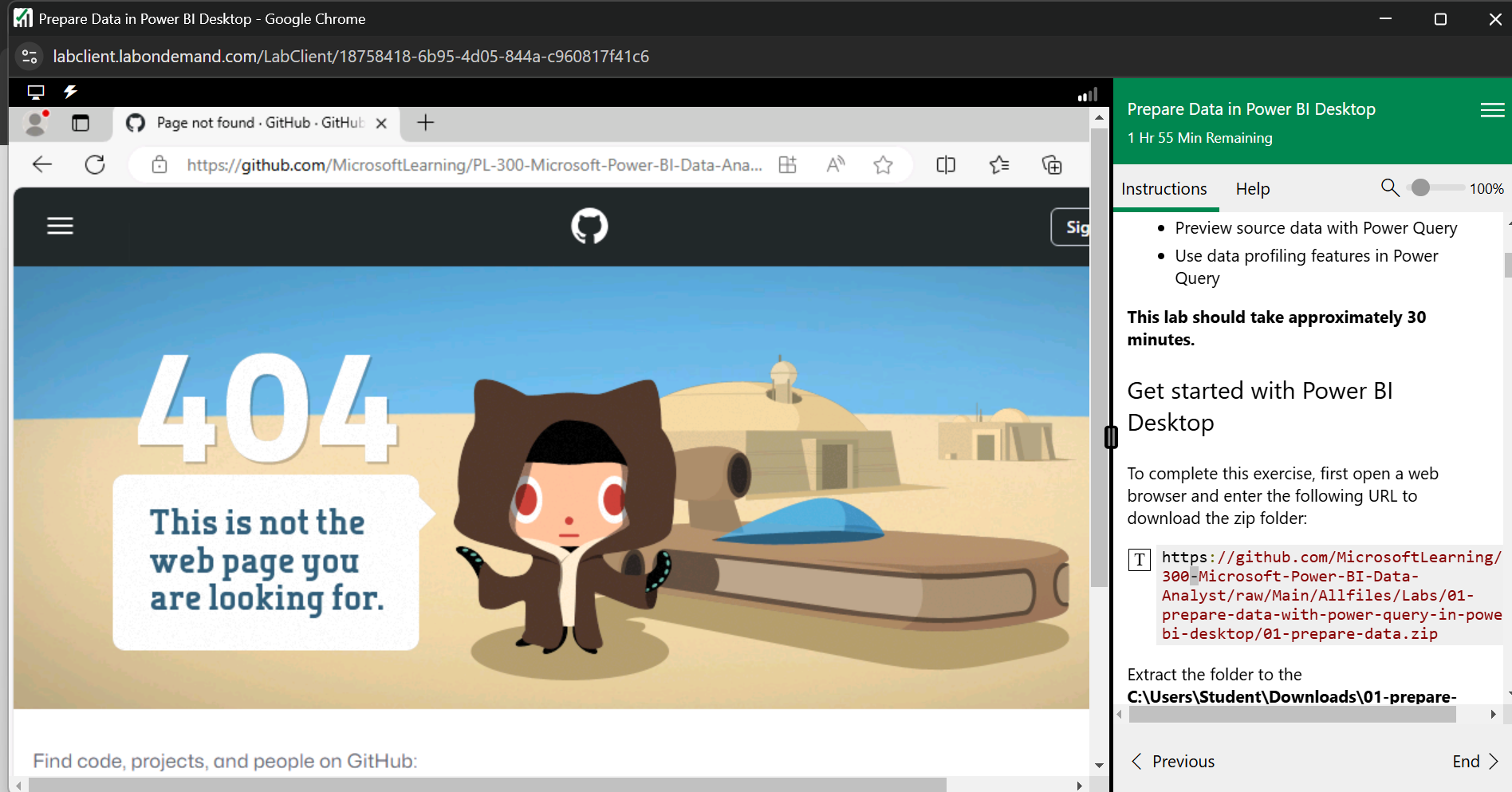Open the lab panel hamburger menu

(1492, 110)
